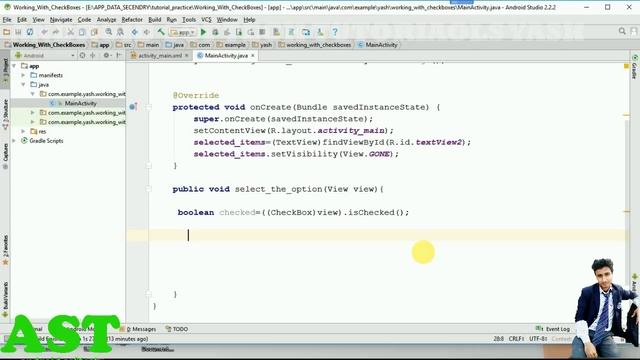Open the SDK Manager toolbar icon

(x=320, y=32)
